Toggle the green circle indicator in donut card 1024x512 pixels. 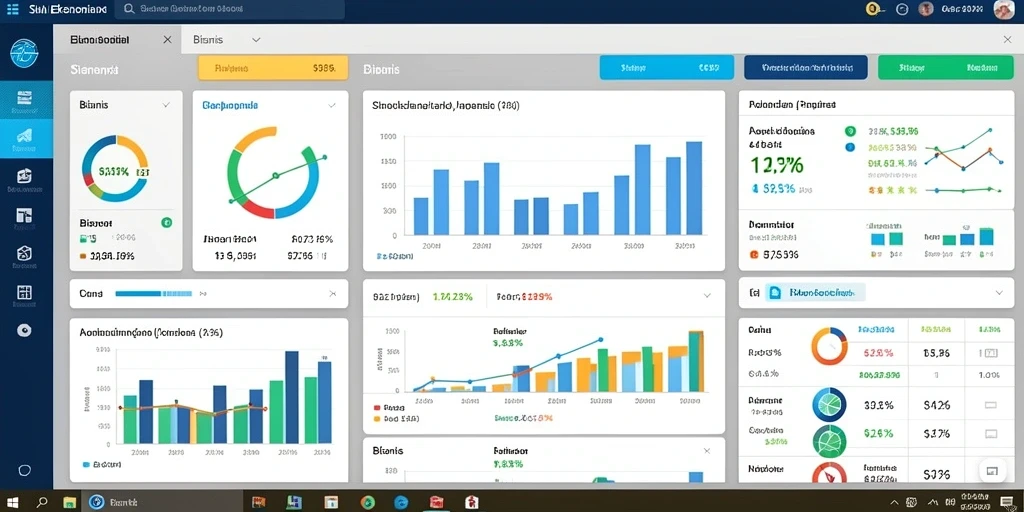(x=167, y=223)
